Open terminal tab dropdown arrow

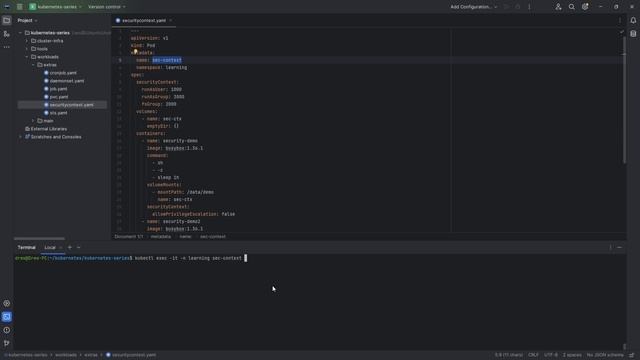[x=79, y=247]
